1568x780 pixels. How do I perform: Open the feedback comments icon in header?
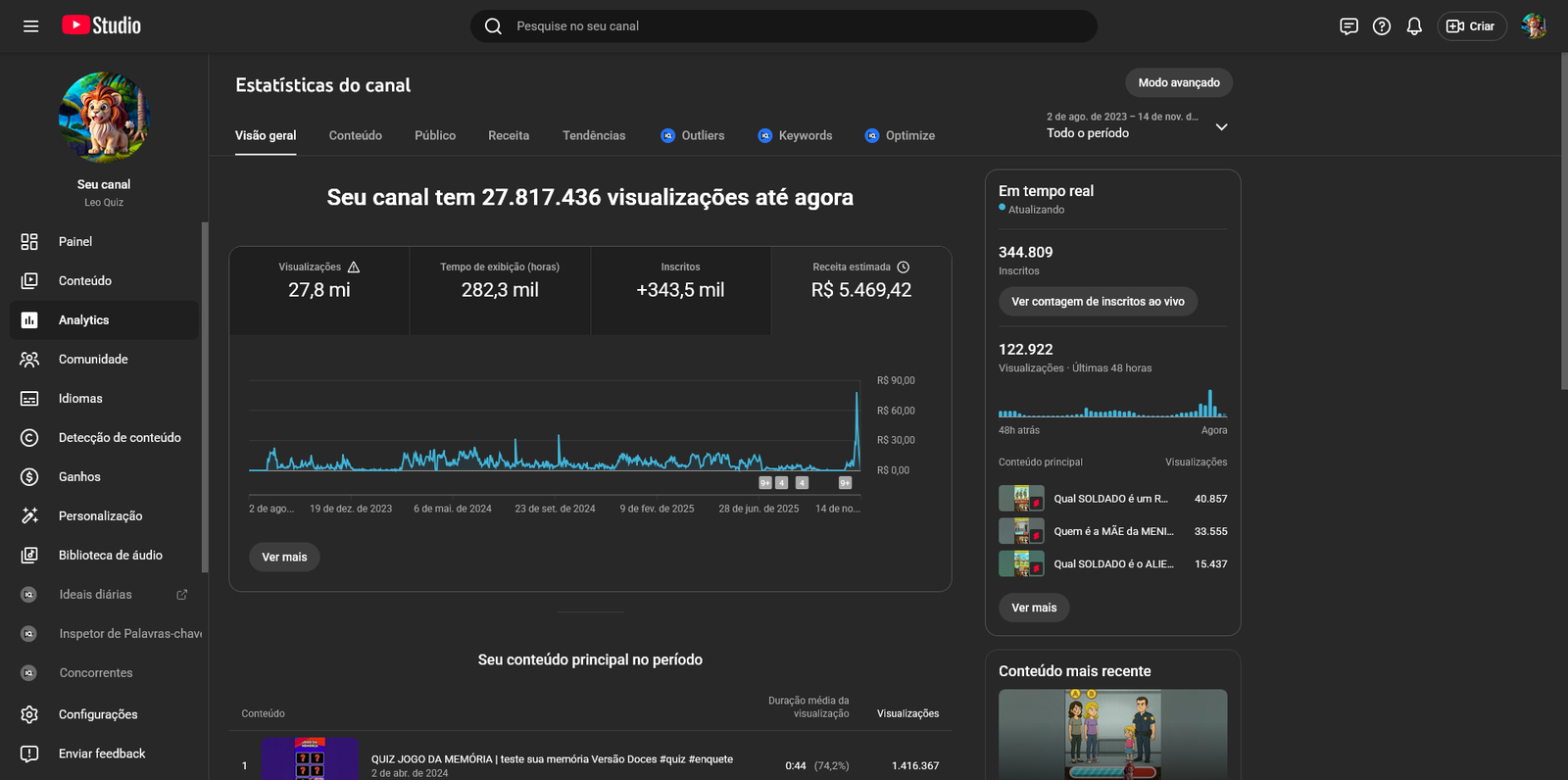[x=1348, y=26]
